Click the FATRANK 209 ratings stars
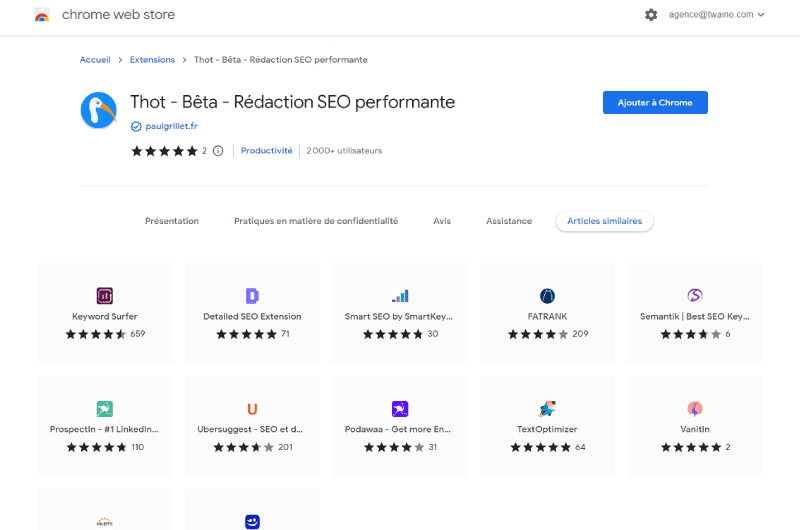Image resolution: width=800 pixels, height=530 pixels. coord(538,334)
